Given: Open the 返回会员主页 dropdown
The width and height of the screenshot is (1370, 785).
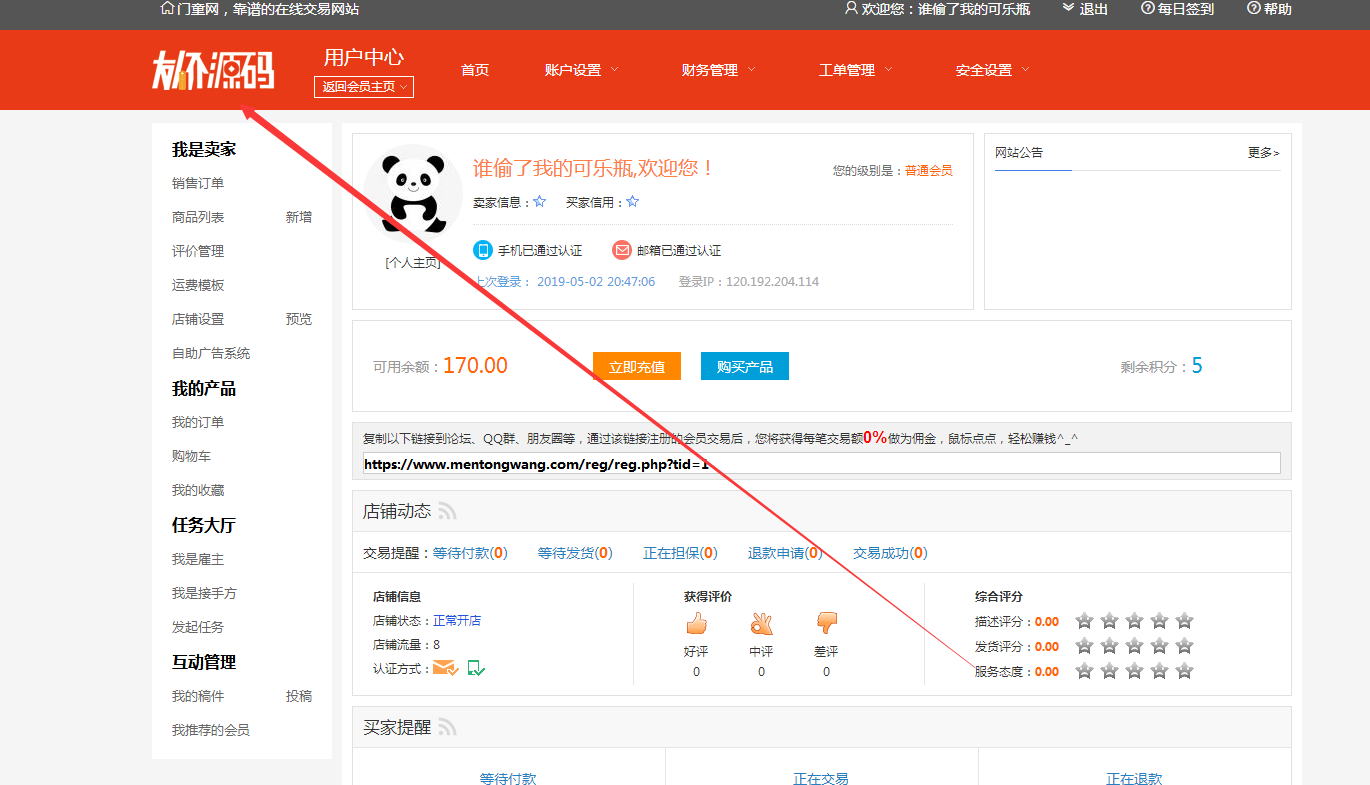Looking at the screenshot, I should [363, 87].
